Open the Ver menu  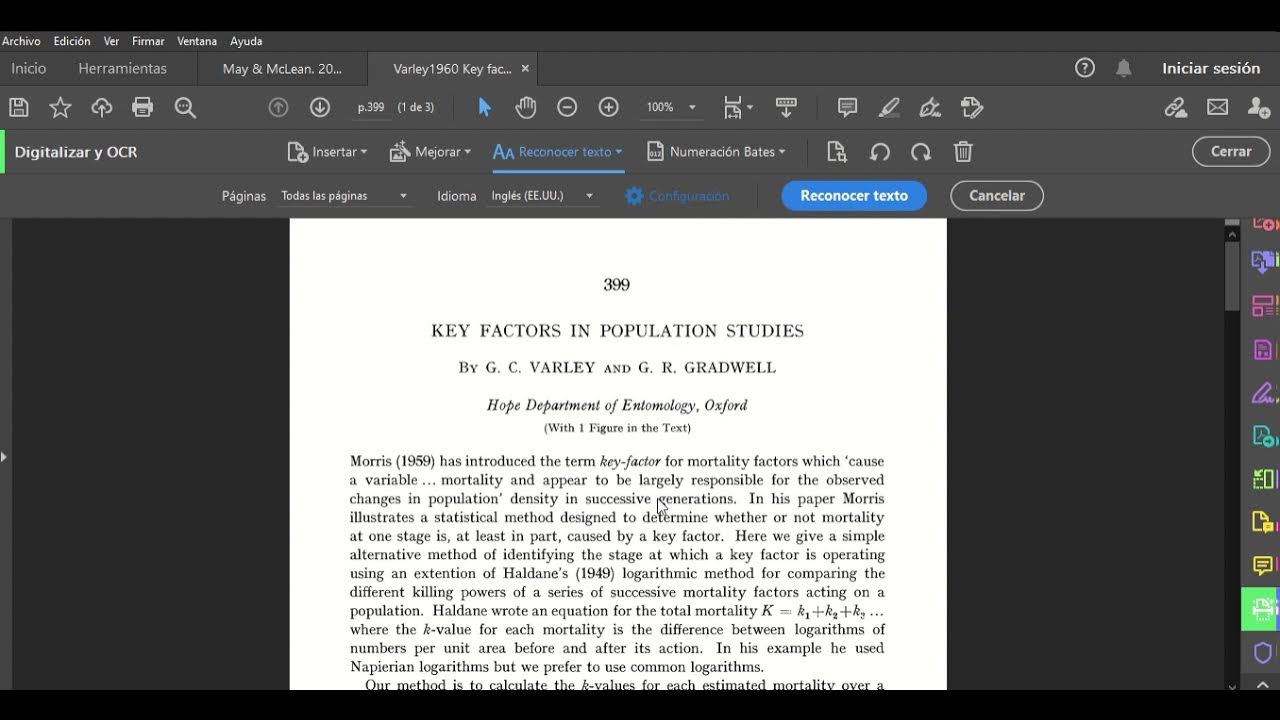point(111,41)
